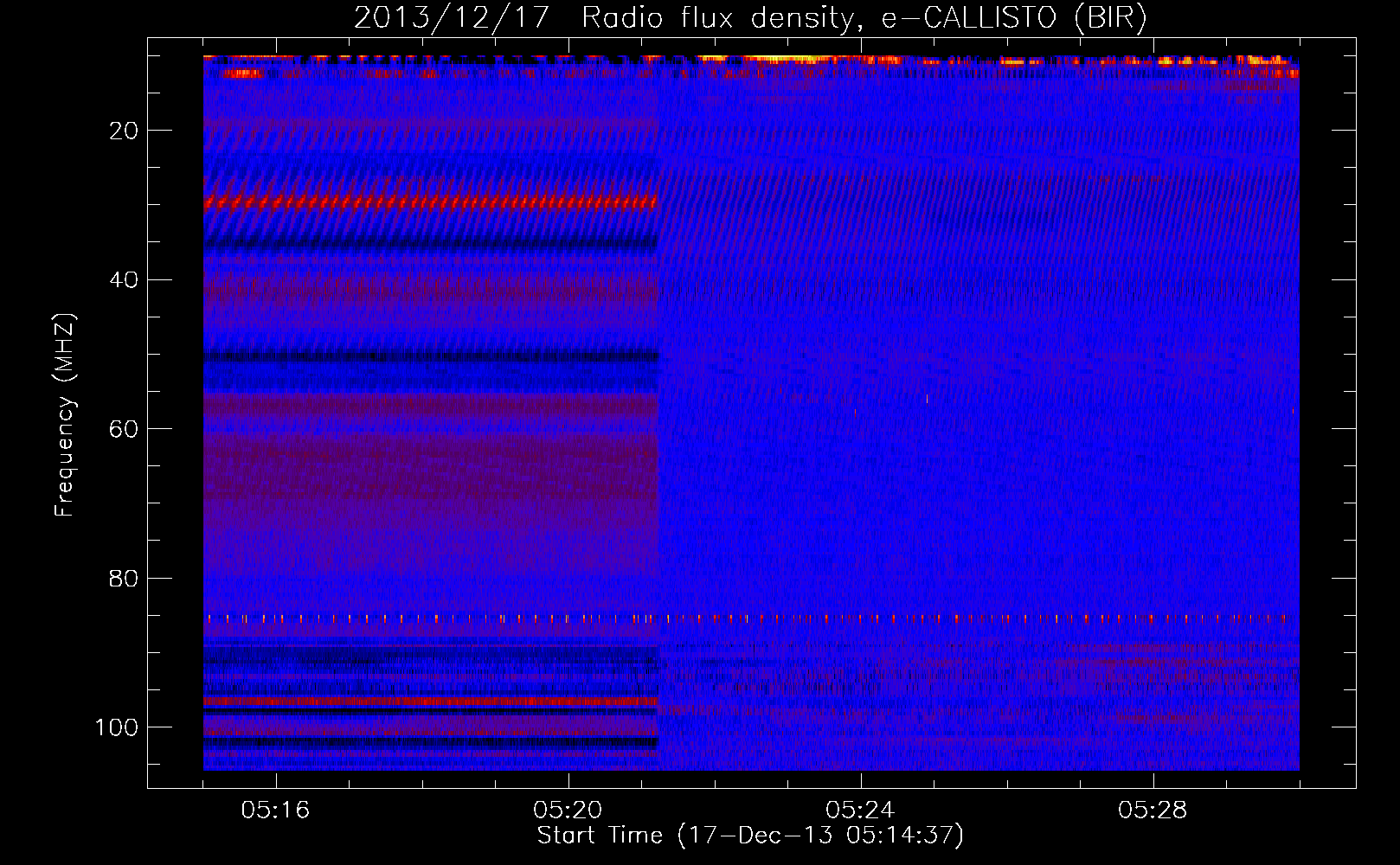Click the 40 frequency tick label

(x=125, y=280)
